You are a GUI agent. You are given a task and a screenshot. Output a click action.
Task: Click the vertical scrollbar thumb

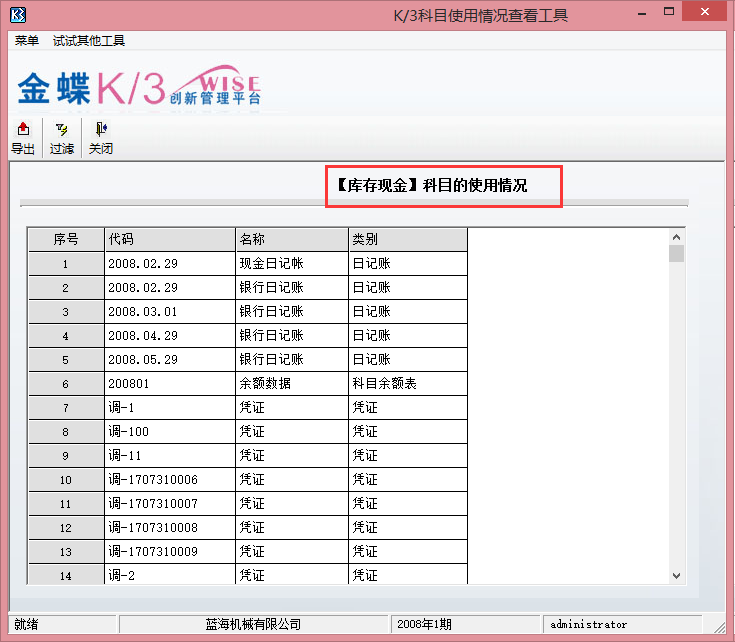(x=677, y=253)
